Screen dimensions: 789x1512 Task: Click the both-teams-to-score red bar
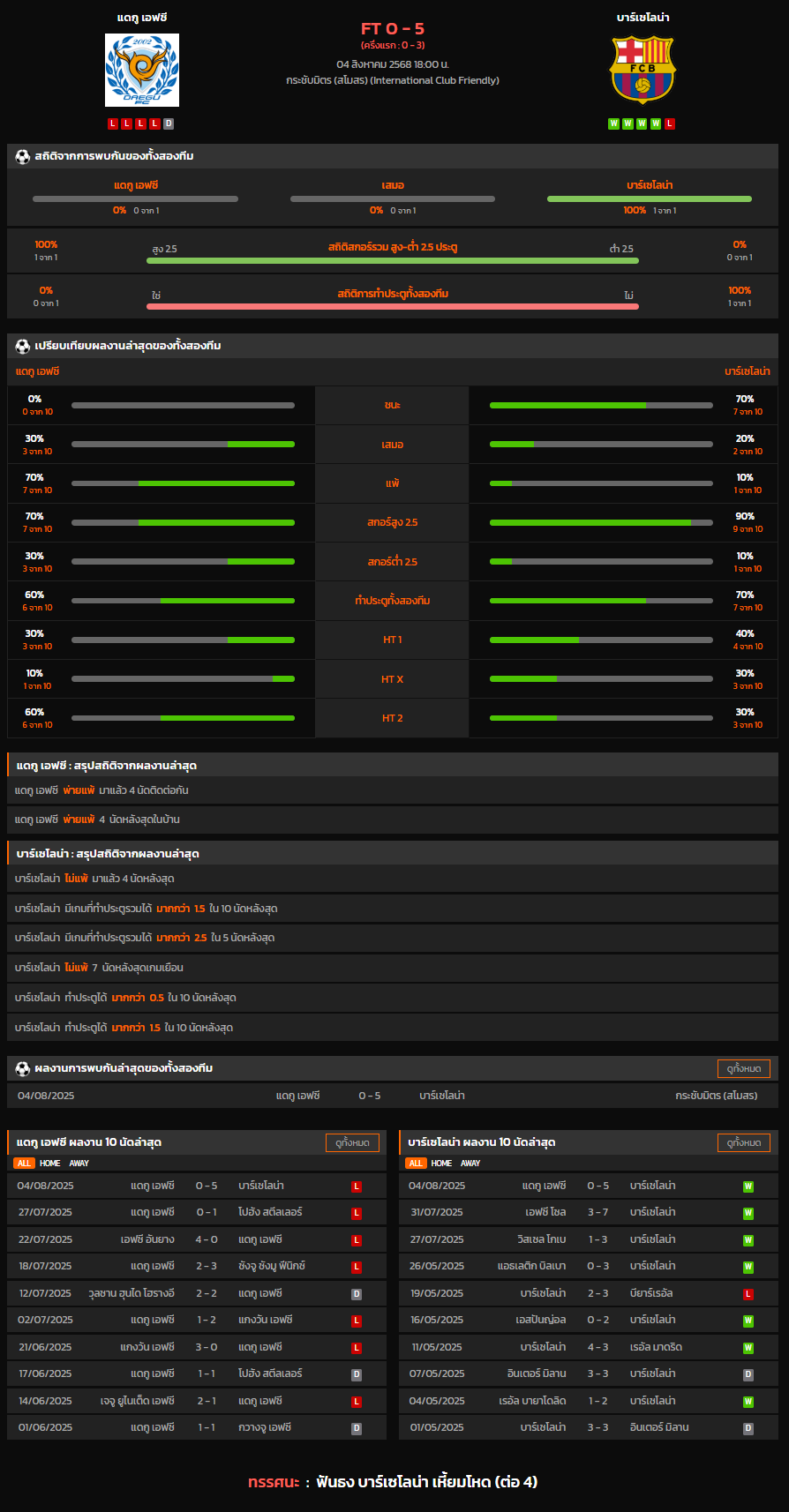pyautogui.click(x=393, y=306)
